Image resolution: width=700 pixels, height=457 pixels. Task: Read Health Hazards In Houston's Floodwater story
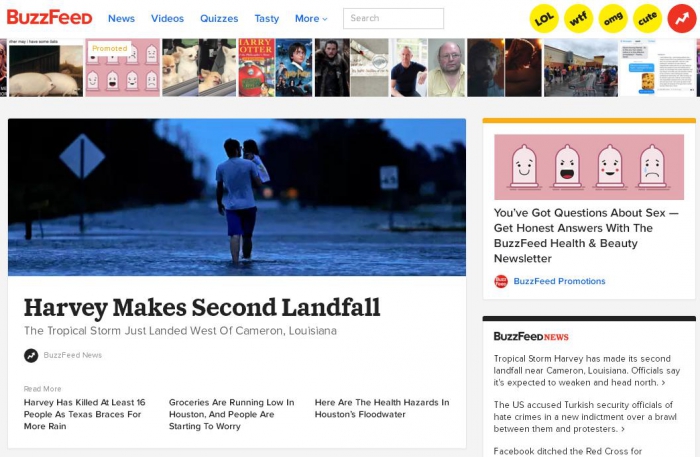pyautogui.click(x=382, y=408)
